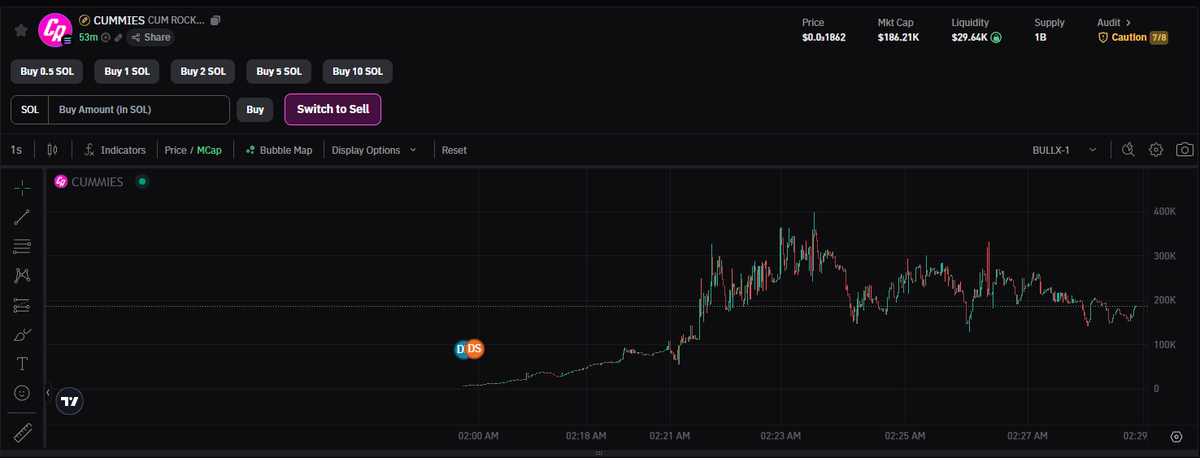Image resolution: width=1200 pixels, height=458 pixels.
Task: Click the search icon after 53m
Action: (x=106, y=37)
